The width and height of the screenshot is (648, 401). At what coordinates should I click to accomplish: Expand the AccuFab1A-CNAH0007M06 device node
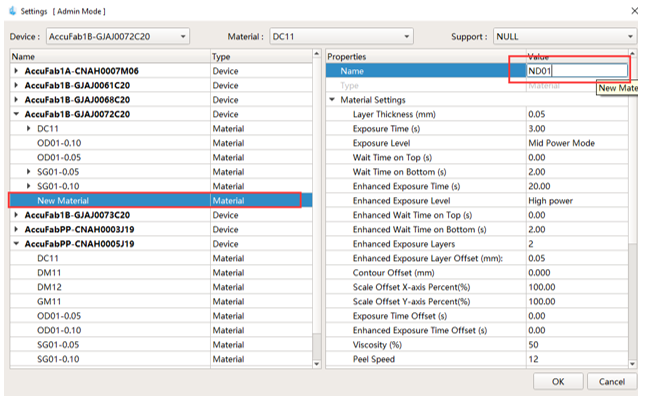(16, 71)
